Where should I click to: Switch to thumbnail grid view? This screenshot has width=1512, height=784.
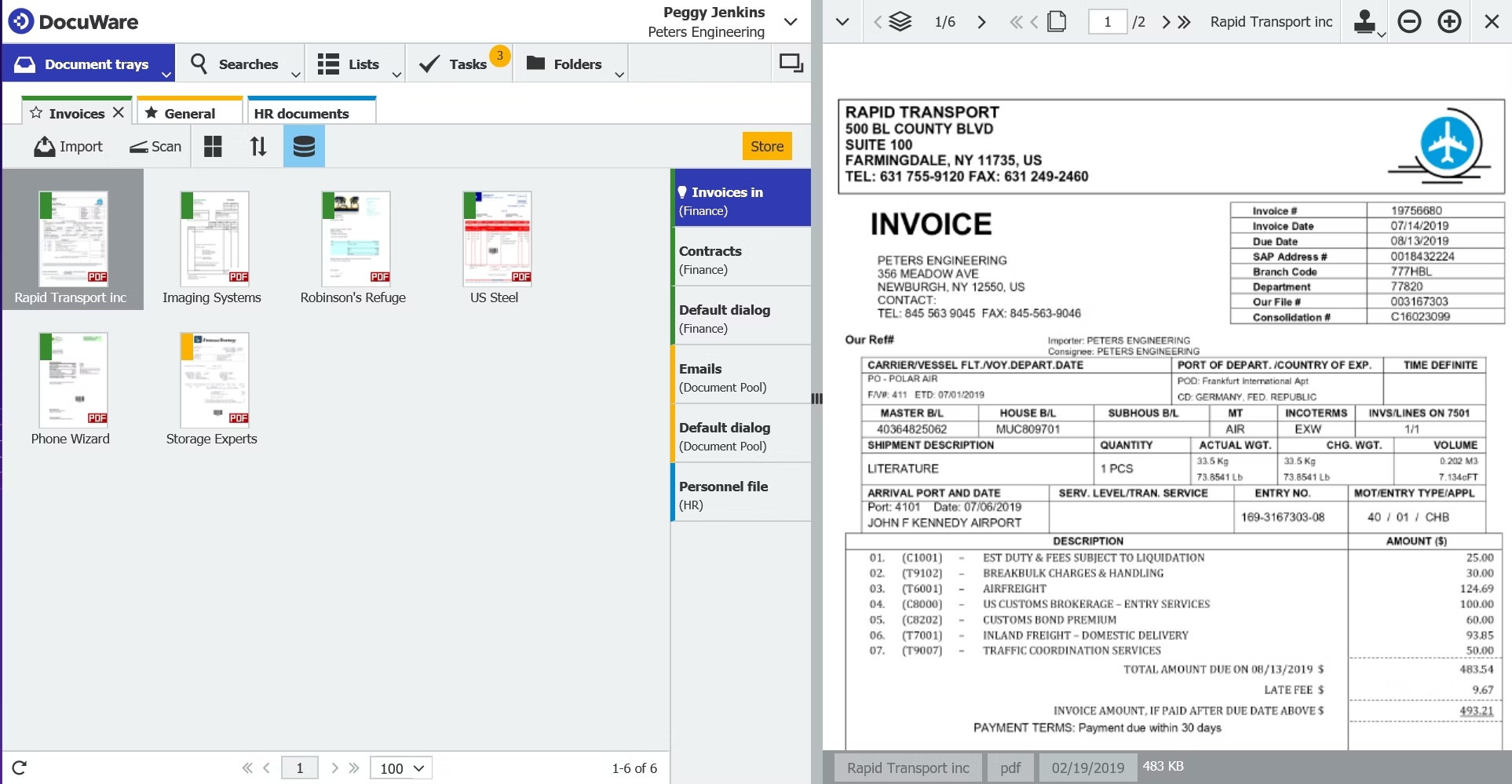pos(213,147)
